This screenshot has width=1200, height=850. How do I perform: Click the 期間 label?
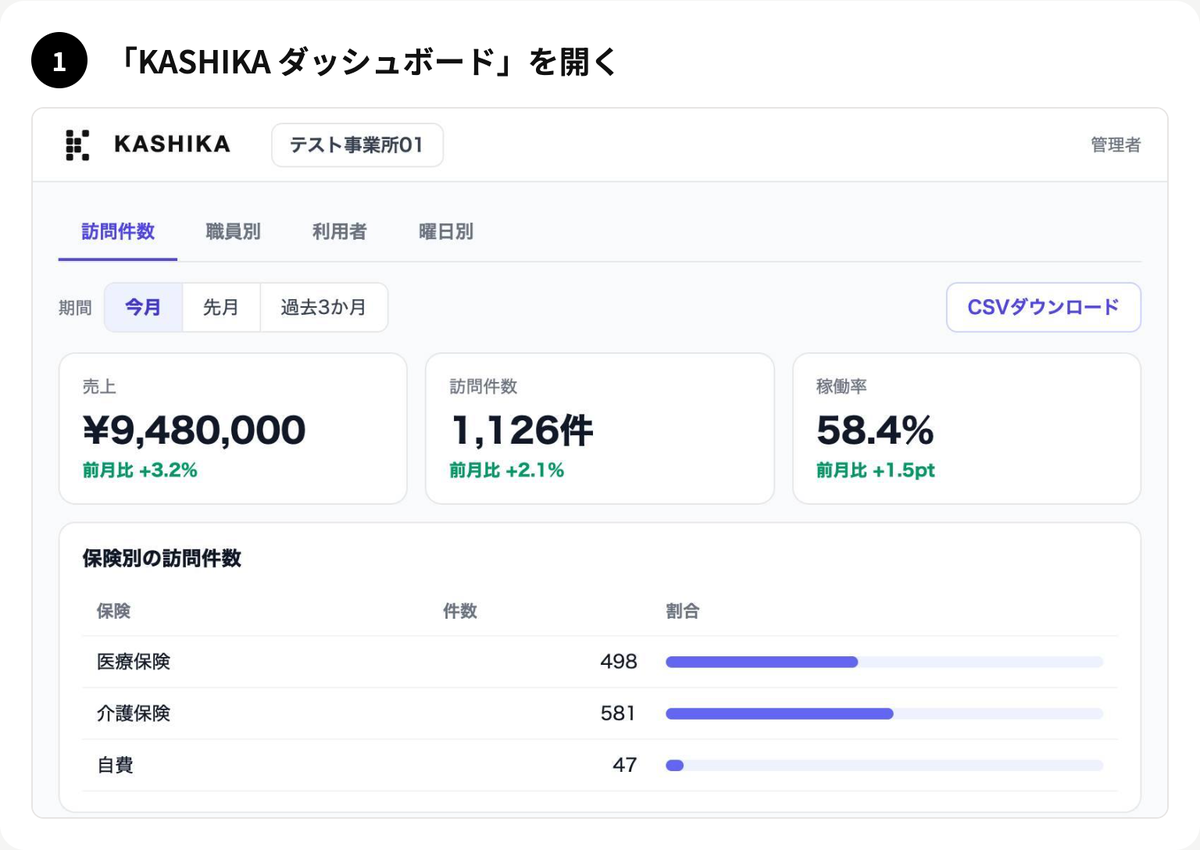[x=75, y=308]
